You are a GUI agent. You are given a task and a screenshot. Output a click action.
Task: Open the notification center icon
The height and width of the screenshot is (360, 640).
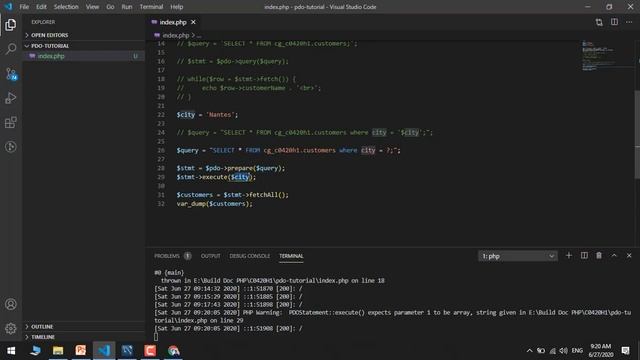625,351
